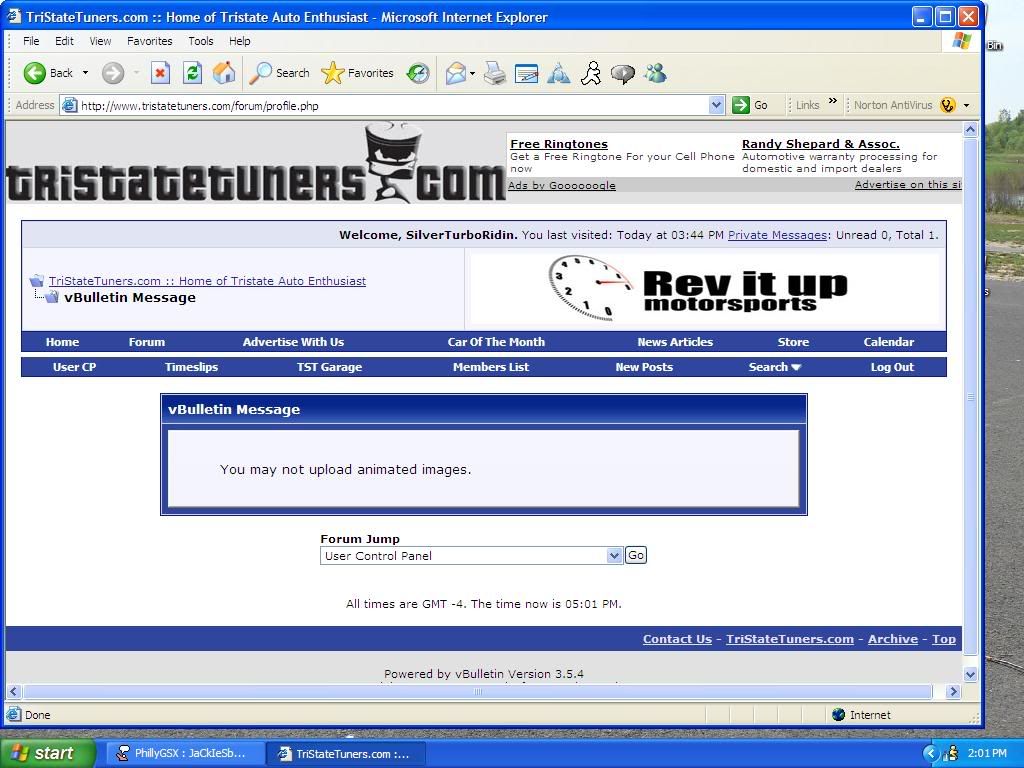
Task: Click the breadcrumb folder icon
Action: coord(37,281)
